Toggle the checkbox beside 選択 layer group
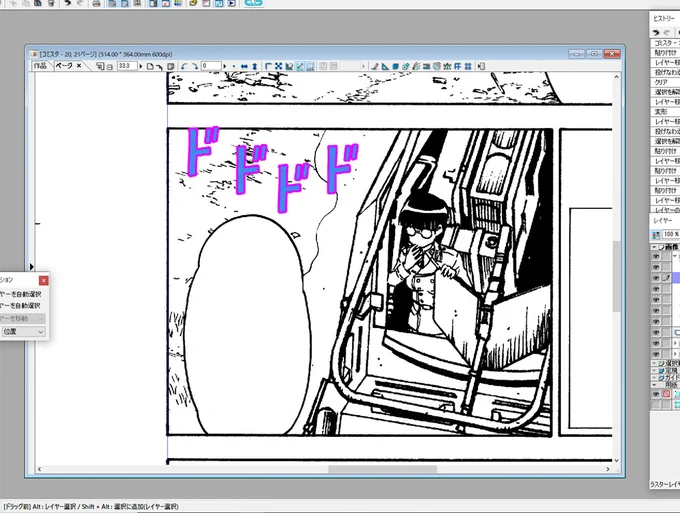This screenshot has height=513, width=680. click(x=661, y=363)
